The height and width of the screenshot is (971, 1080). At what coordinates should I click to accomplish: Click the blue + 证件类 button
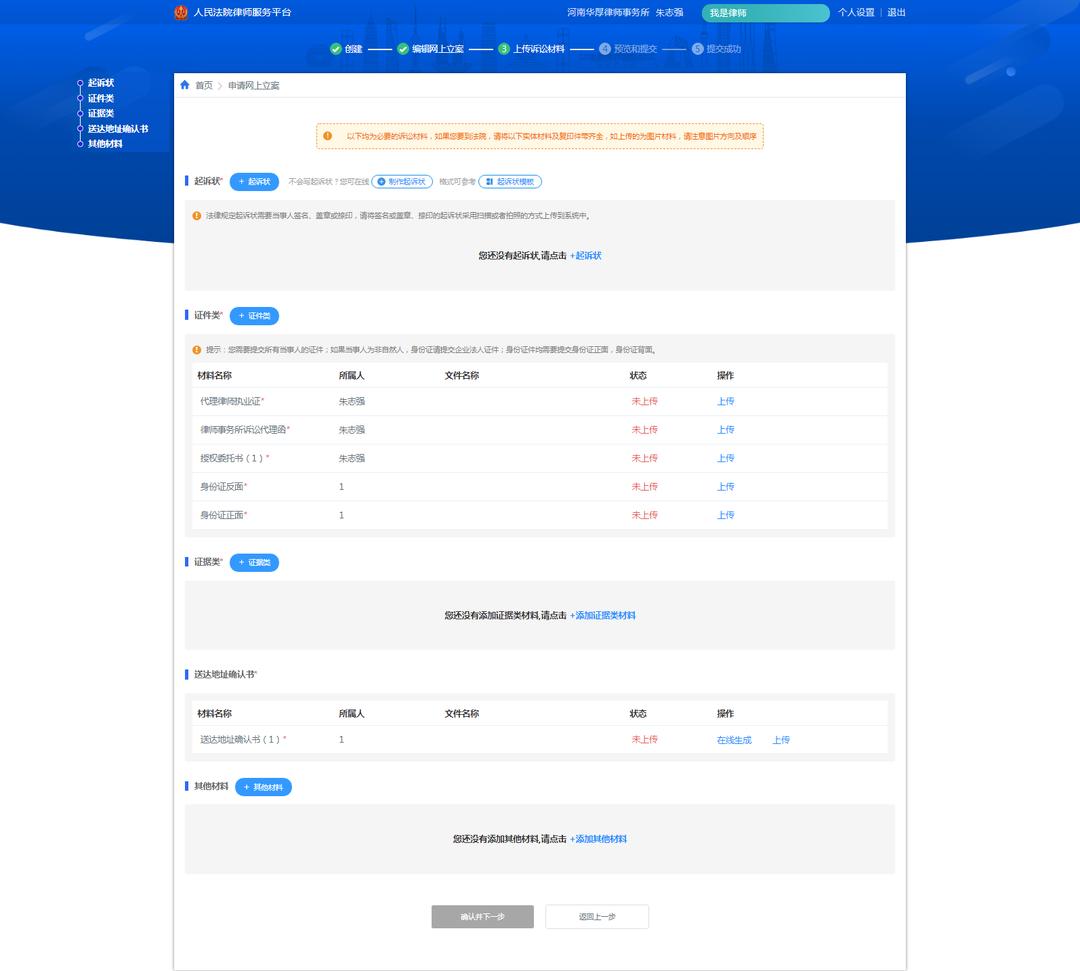tap(254, 316)
